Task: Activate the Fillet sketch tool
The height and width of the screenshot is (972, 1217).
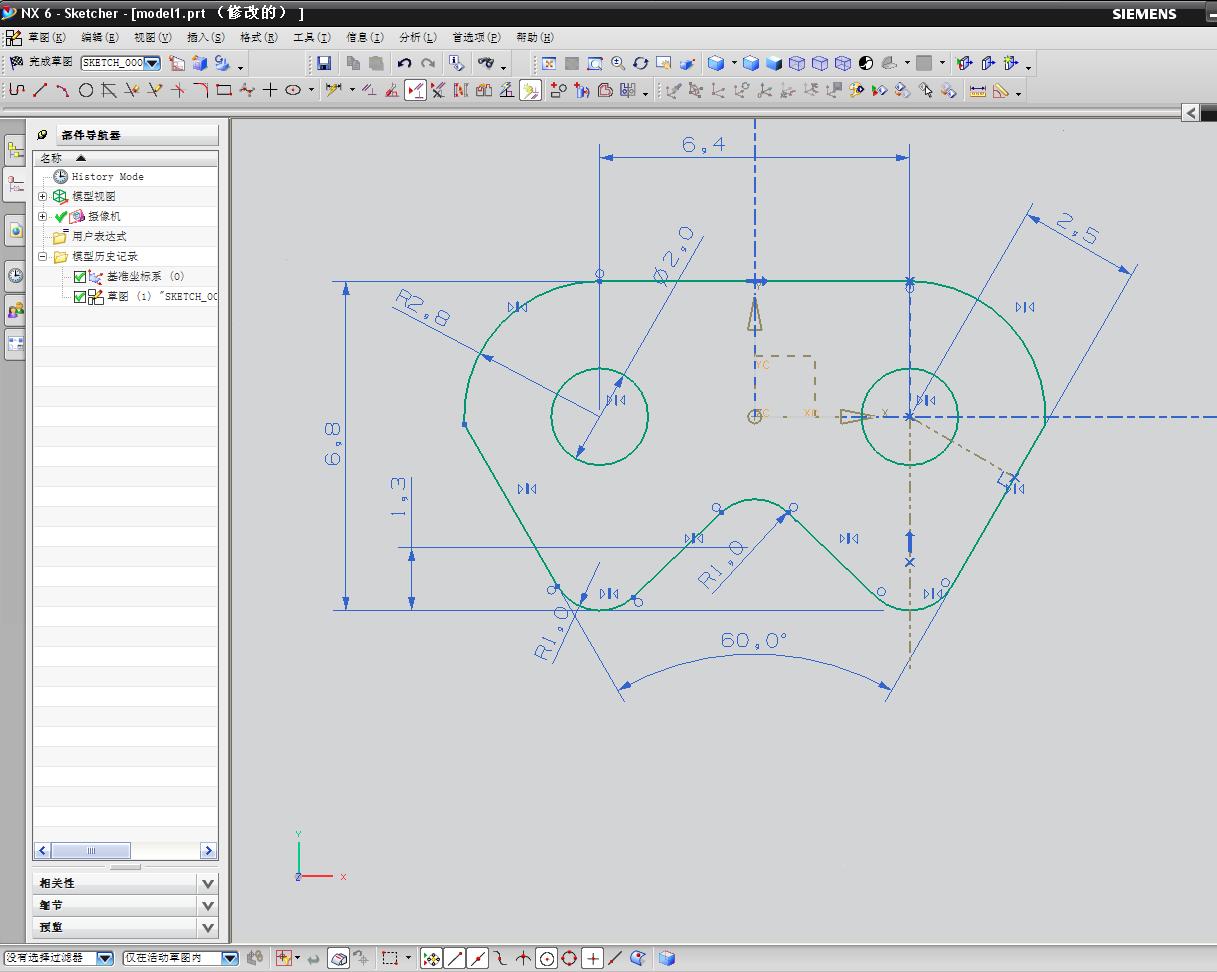Action: (x=201, y=90)
